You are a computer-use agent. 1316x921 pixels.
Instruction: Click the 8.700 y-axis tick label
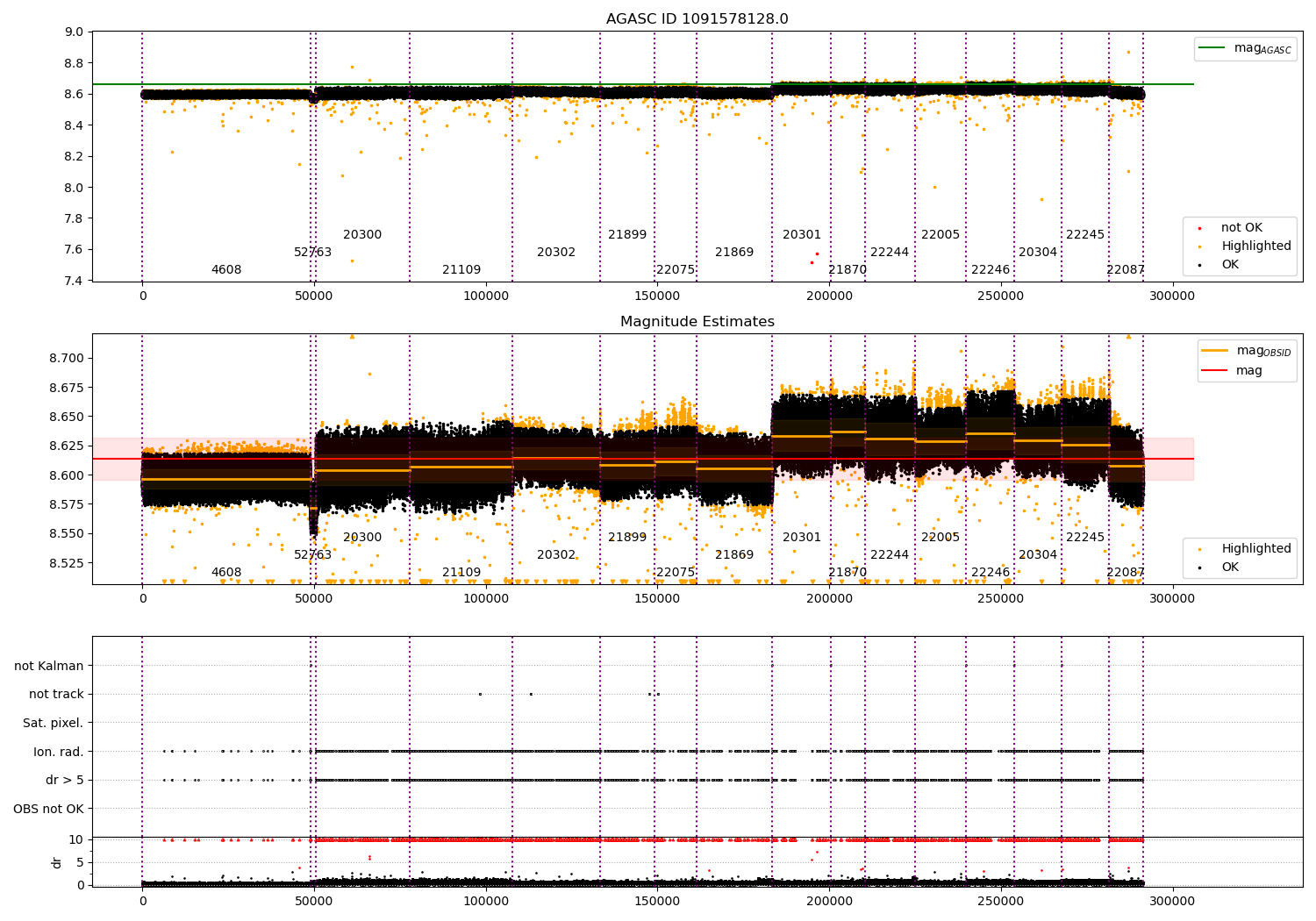66,358
